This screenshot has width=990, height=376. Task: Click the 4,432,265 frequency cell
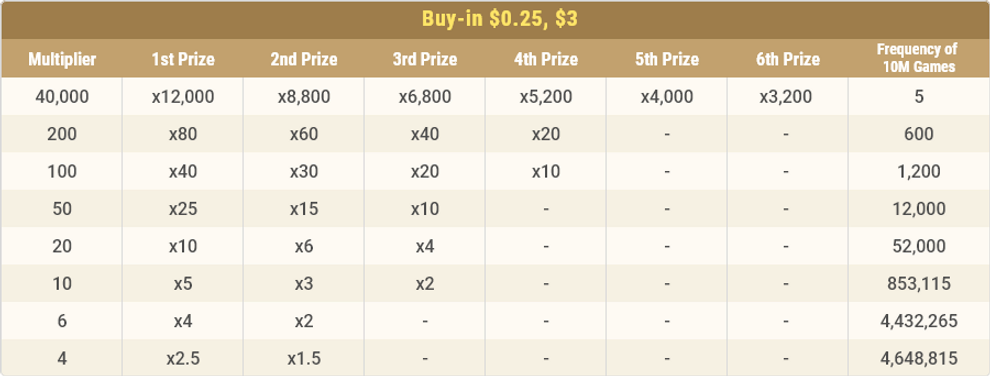point(919,320)
